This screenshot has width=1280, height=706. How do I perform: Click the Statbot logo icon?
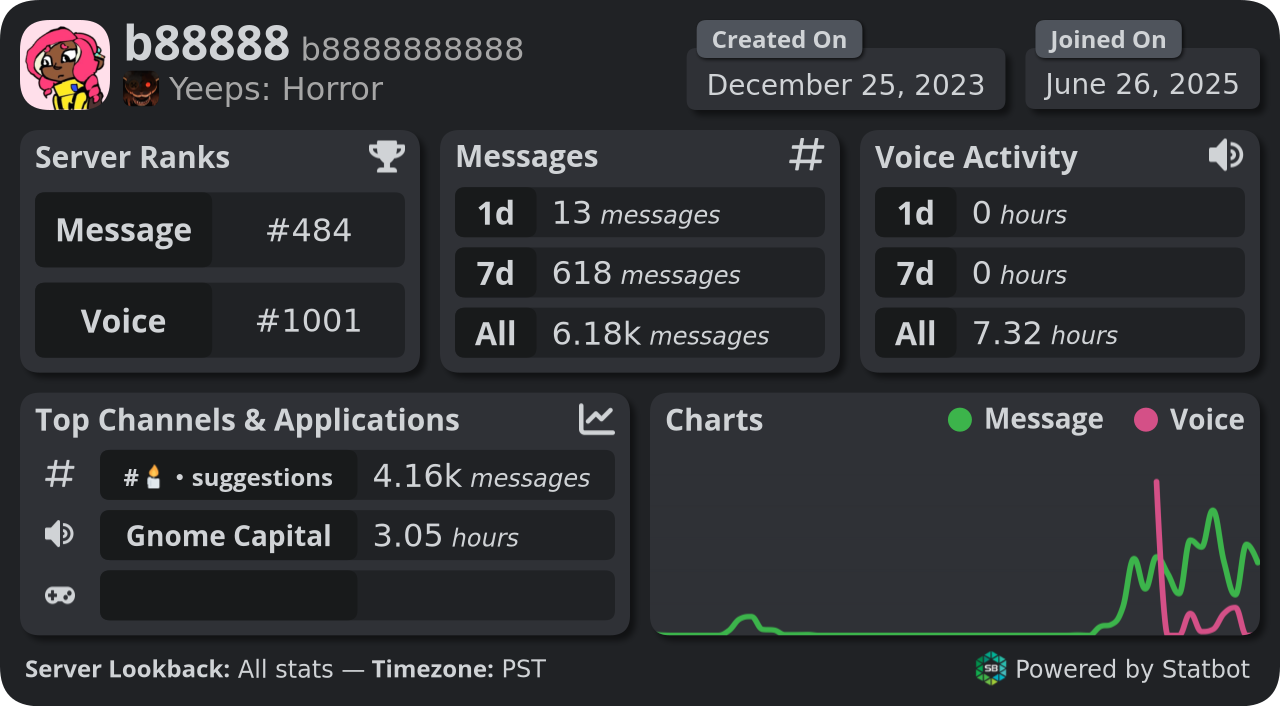(991, 668)
